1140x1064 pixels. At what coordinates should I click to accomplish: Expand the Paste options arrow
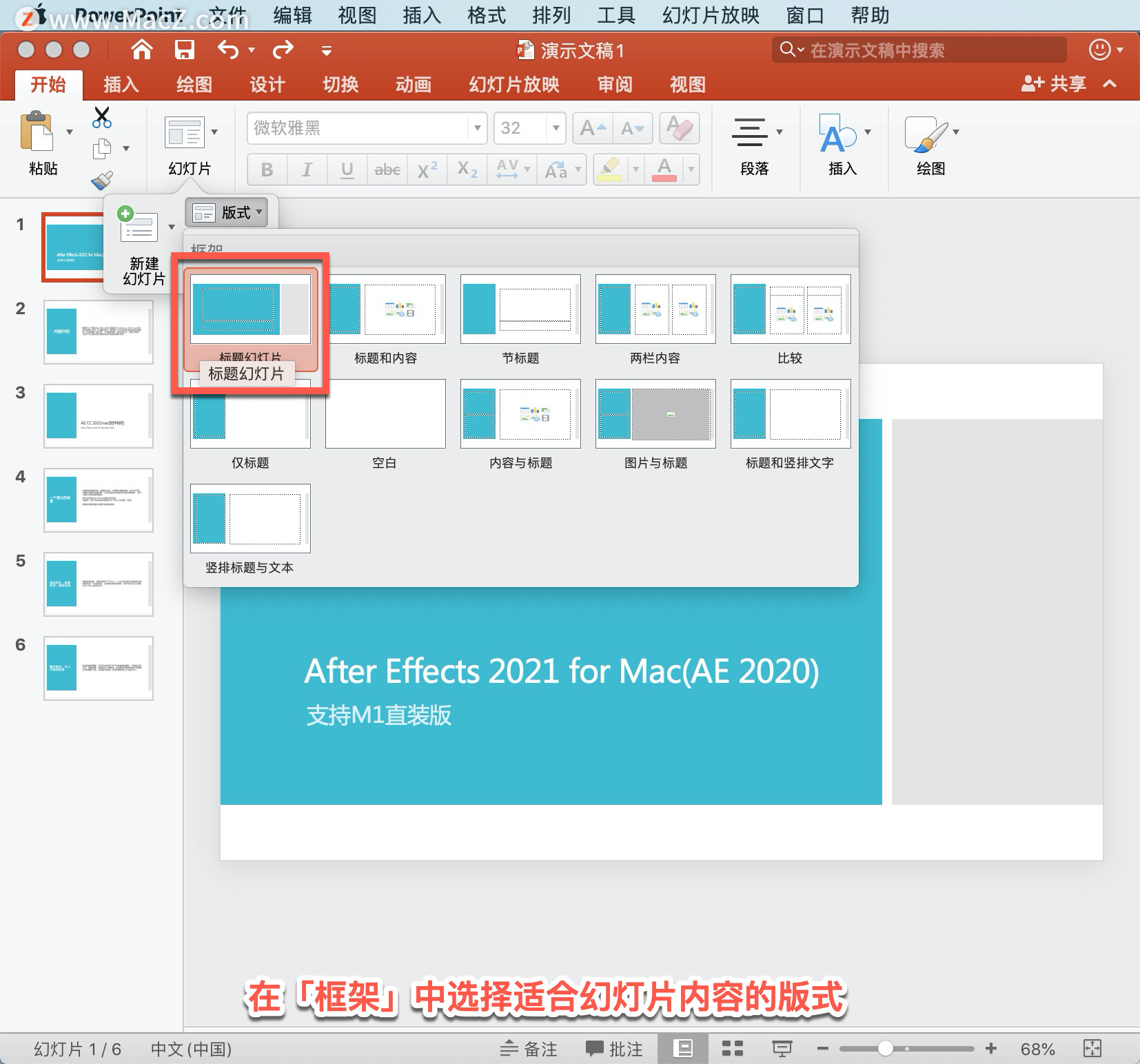[x=70, y=132]
